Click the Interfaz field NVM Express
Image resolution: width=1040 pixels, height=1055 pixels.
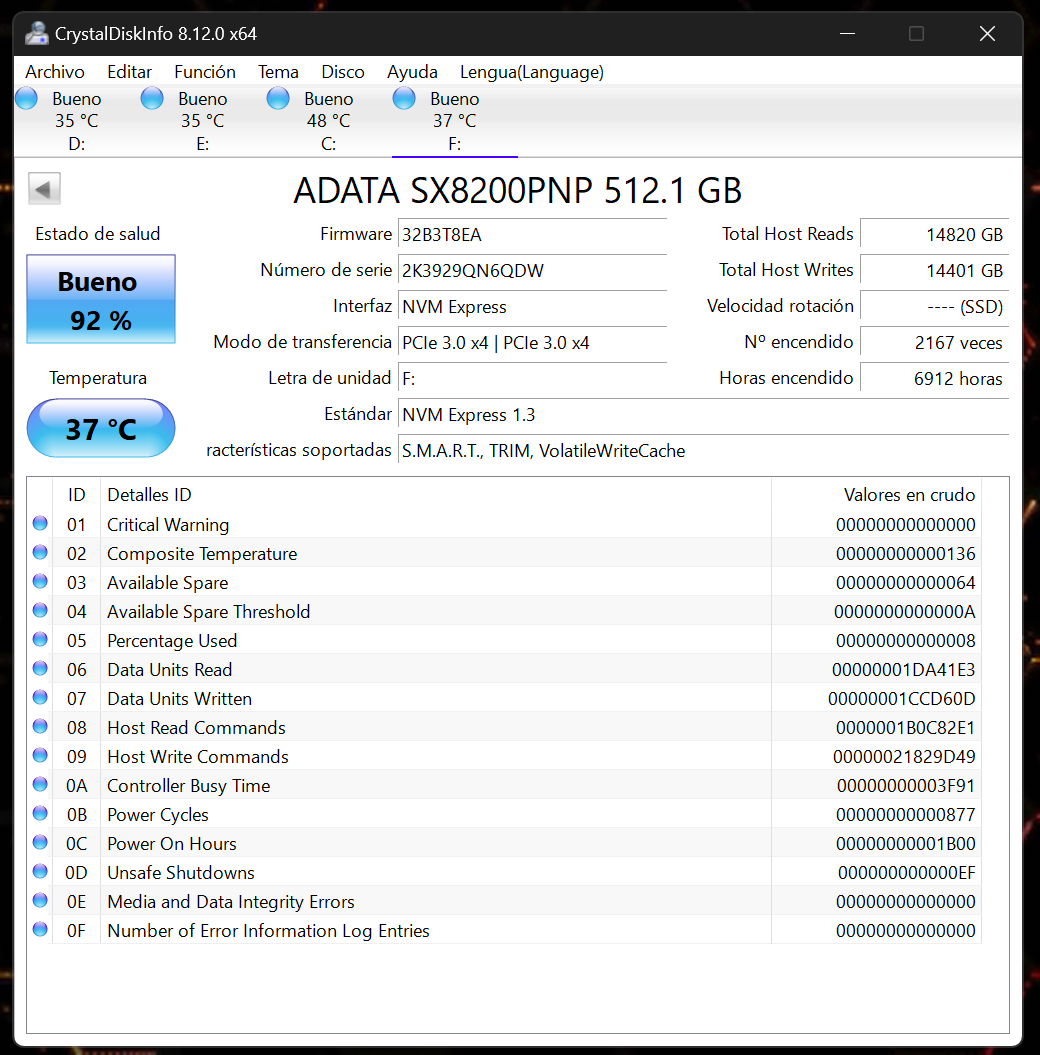click(532, 307)
